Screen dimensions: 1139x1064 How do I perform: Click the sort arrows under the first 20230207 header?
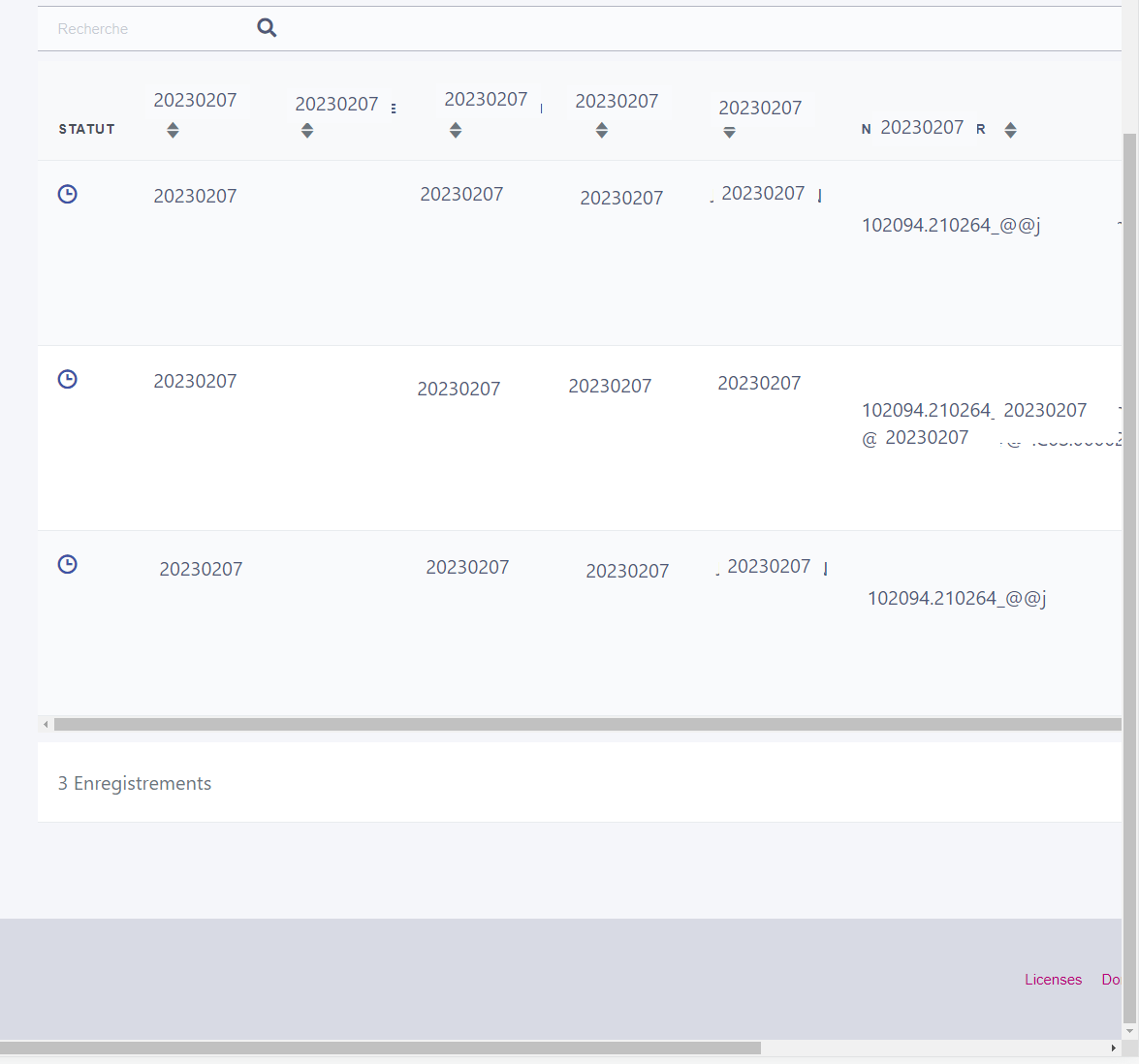click(x=172, y=130)
